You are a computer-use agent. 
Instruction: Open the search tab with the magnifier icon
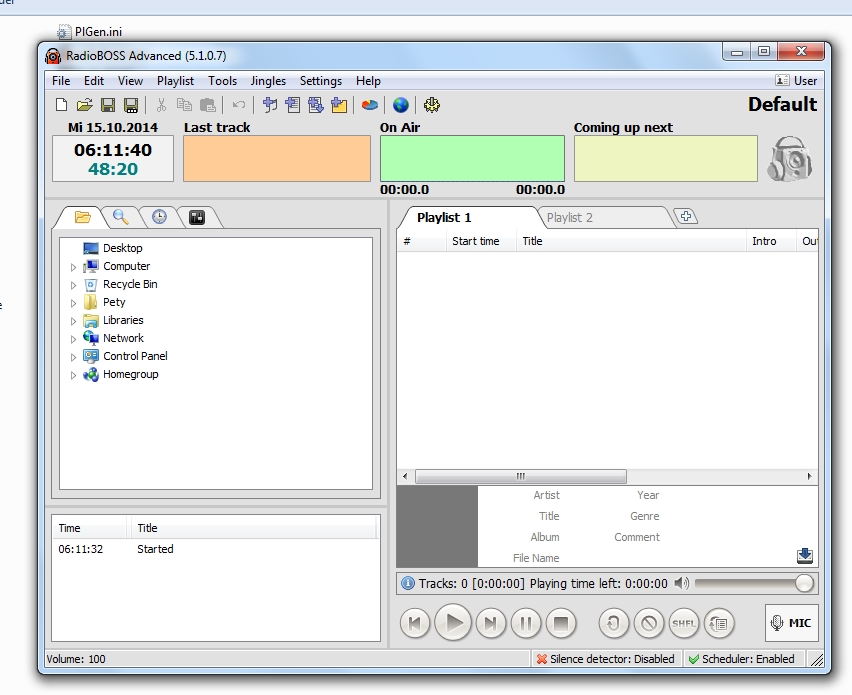pos(121,217)
